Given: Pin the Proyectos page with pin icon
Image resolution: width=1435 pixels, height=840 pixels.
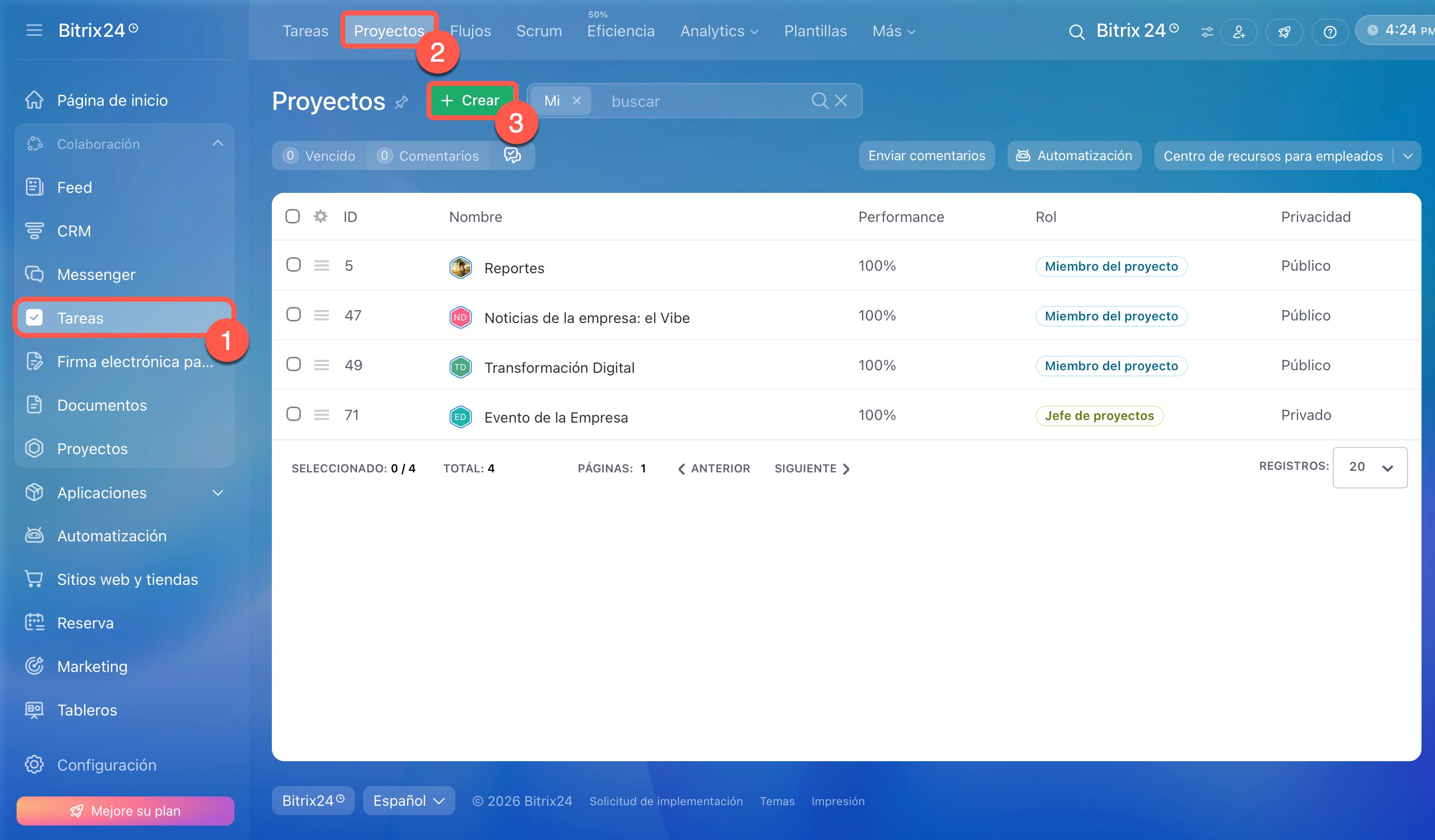Looking at the screenshot, I should 402,102.
